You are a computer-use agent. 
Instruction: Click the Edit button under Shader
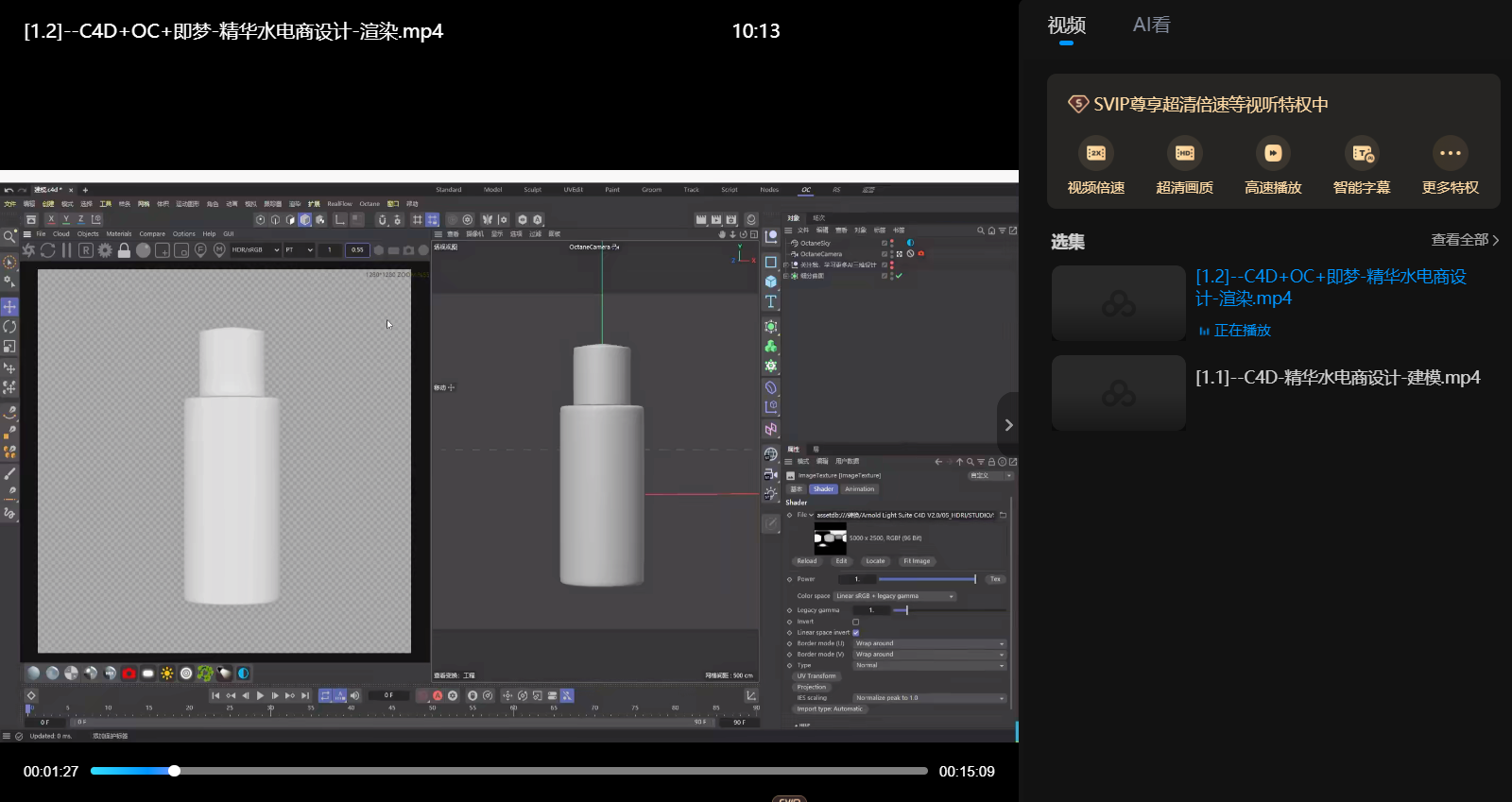(x=841, y=561)
